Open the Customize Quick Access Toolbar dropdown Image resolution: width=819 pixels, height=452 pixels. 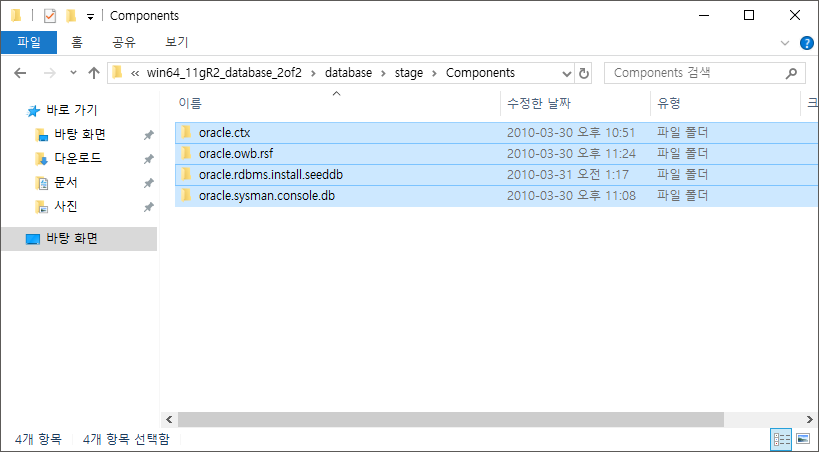tap(90, 17)
